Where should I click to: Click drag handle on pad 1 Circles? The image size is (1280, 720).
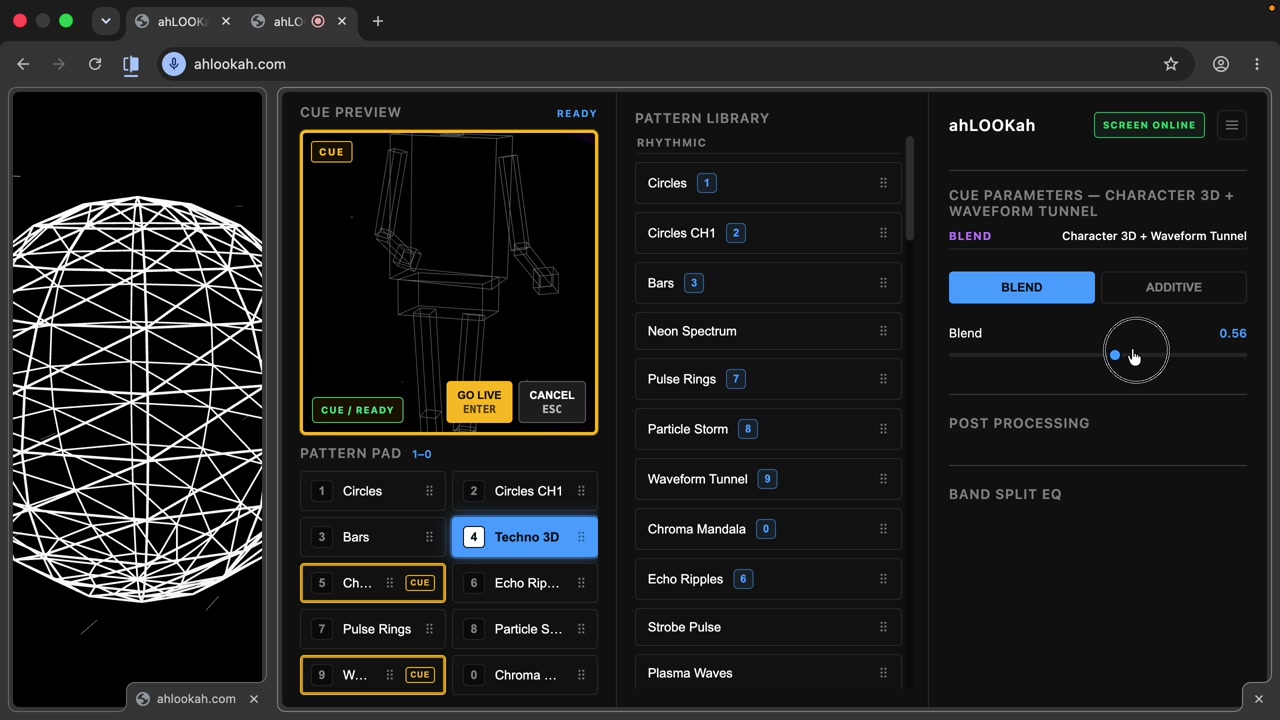pyautogui.click(x=429, y=491)
